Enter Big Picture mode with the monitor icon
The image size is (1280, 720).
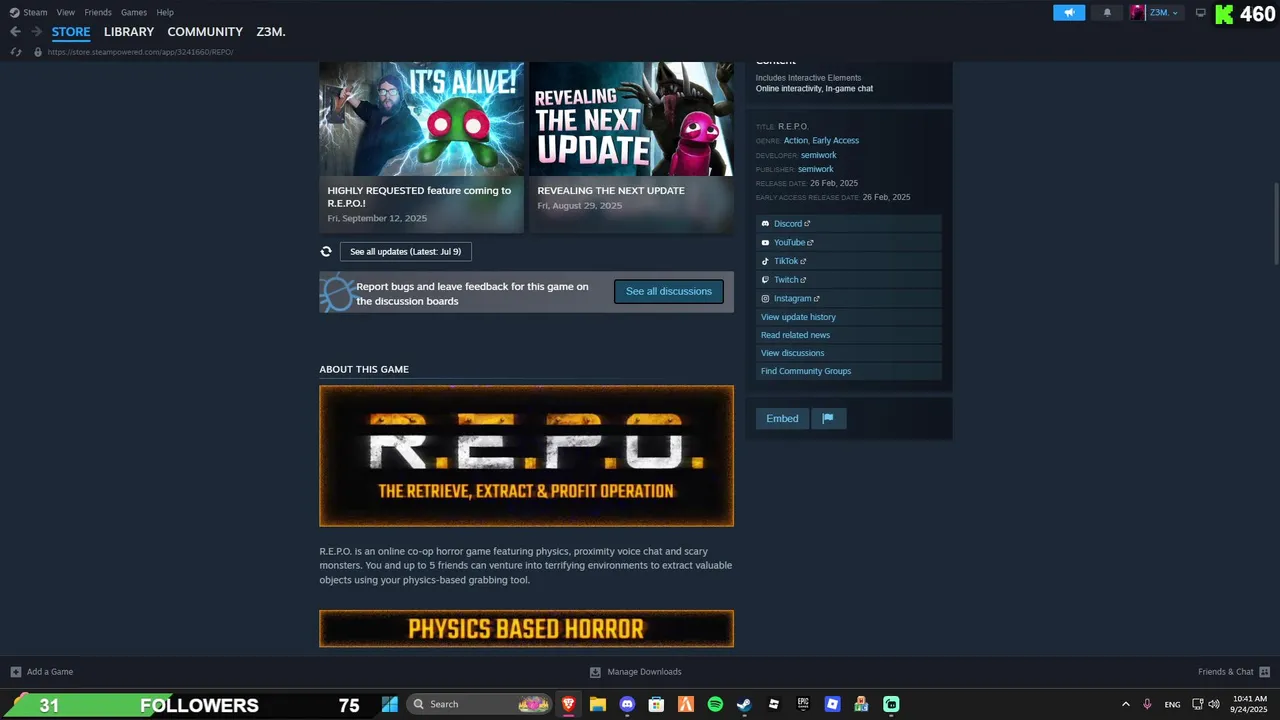1201,13
